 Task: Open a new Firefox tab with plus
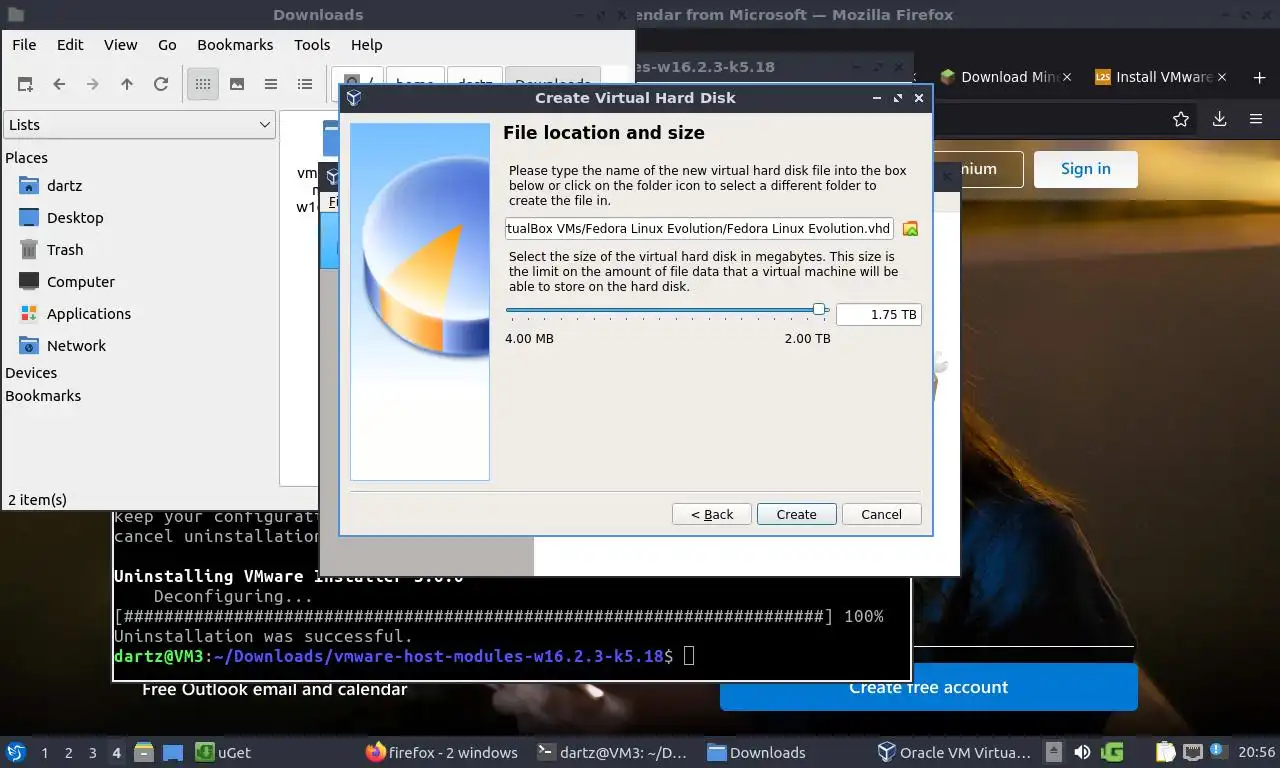point(1259,77)
